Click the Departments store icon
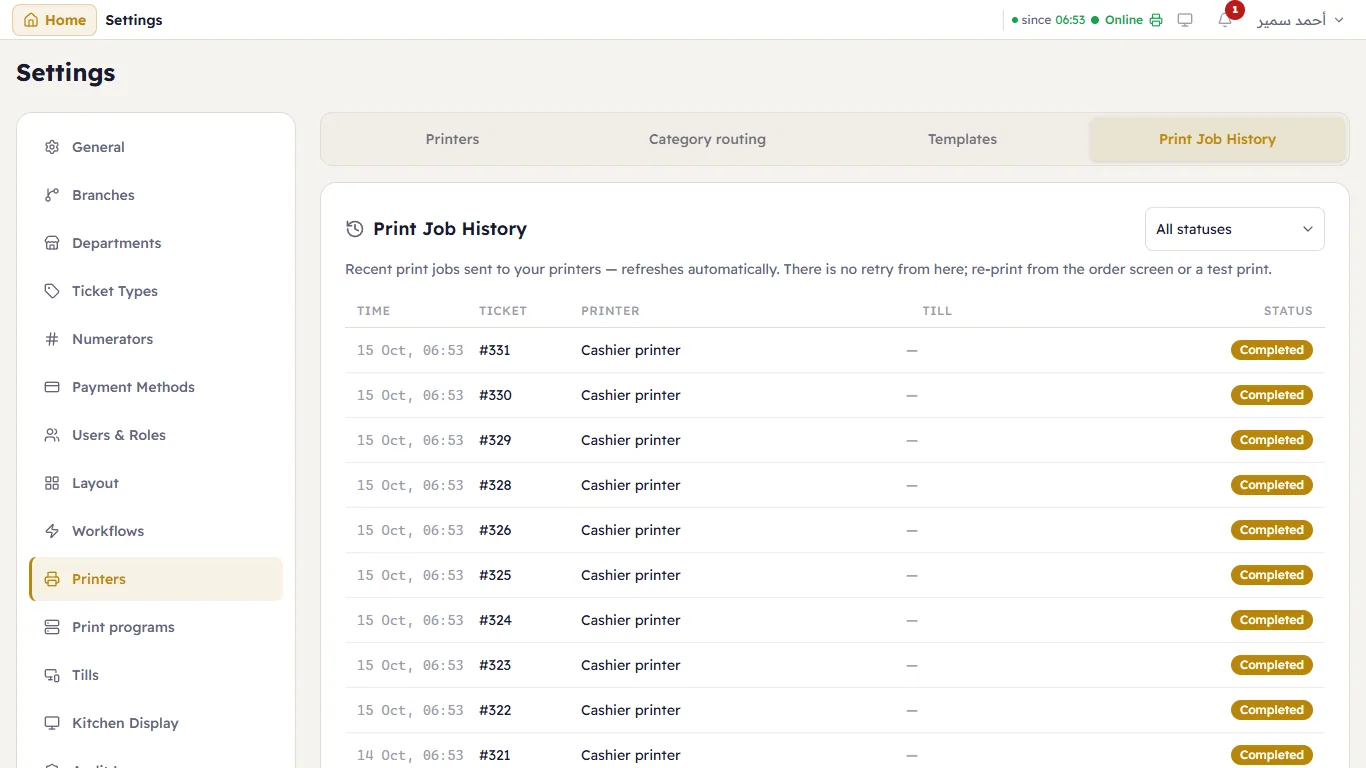Screen dimensions: 1366x768 [52, 243]
